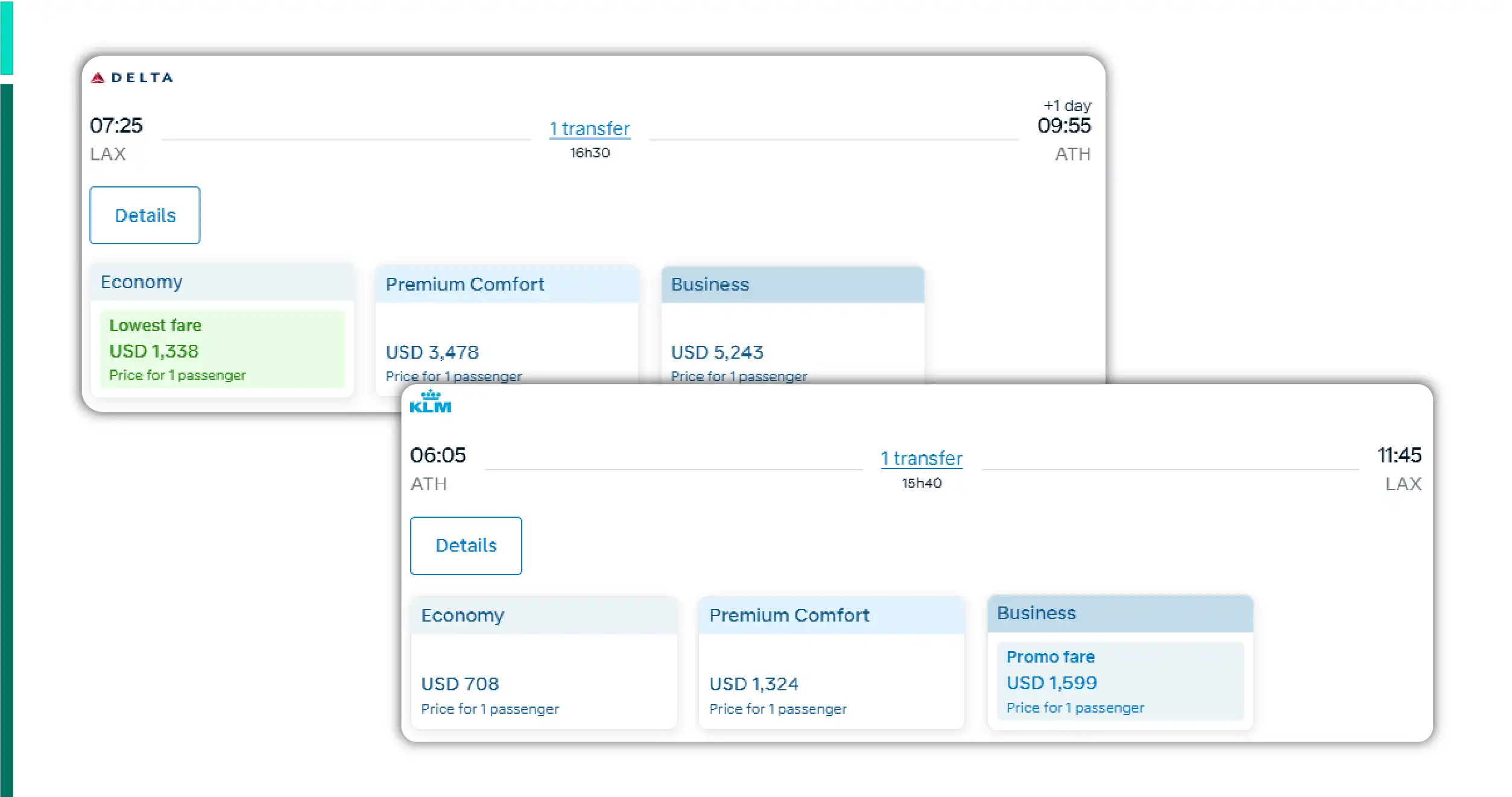Screen dimensions: 1512x797
Task: Click the Delta airline logo
Action: click(x=131, y=77)
